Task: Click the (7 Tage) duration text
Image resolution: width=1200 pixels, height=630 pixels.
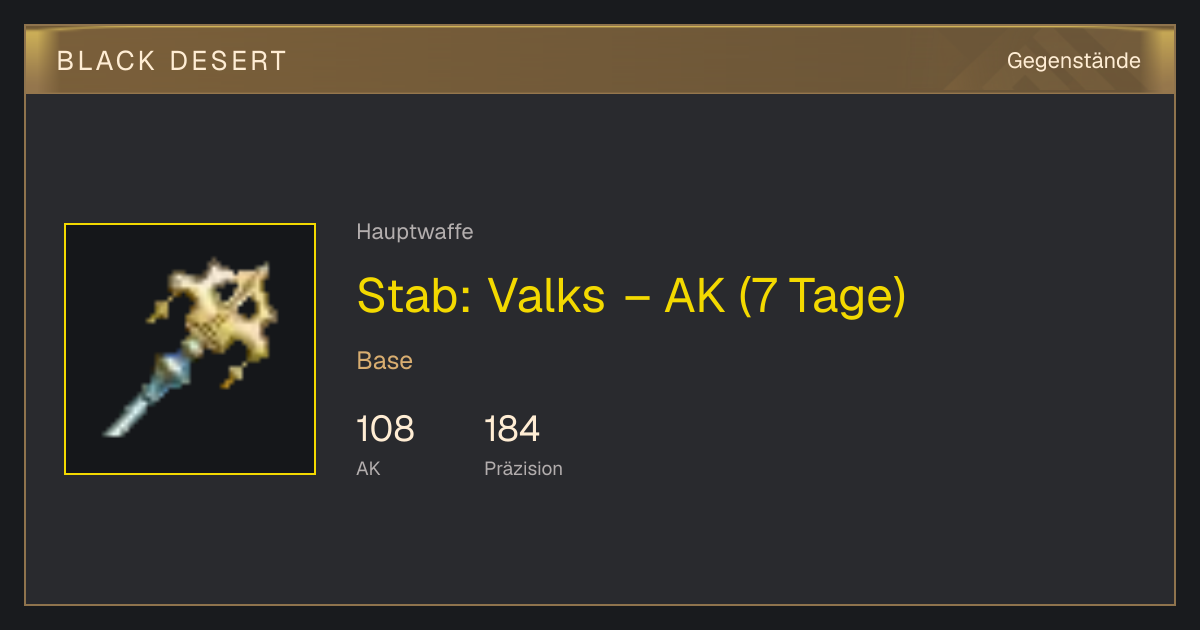Action: pos(822,296)
